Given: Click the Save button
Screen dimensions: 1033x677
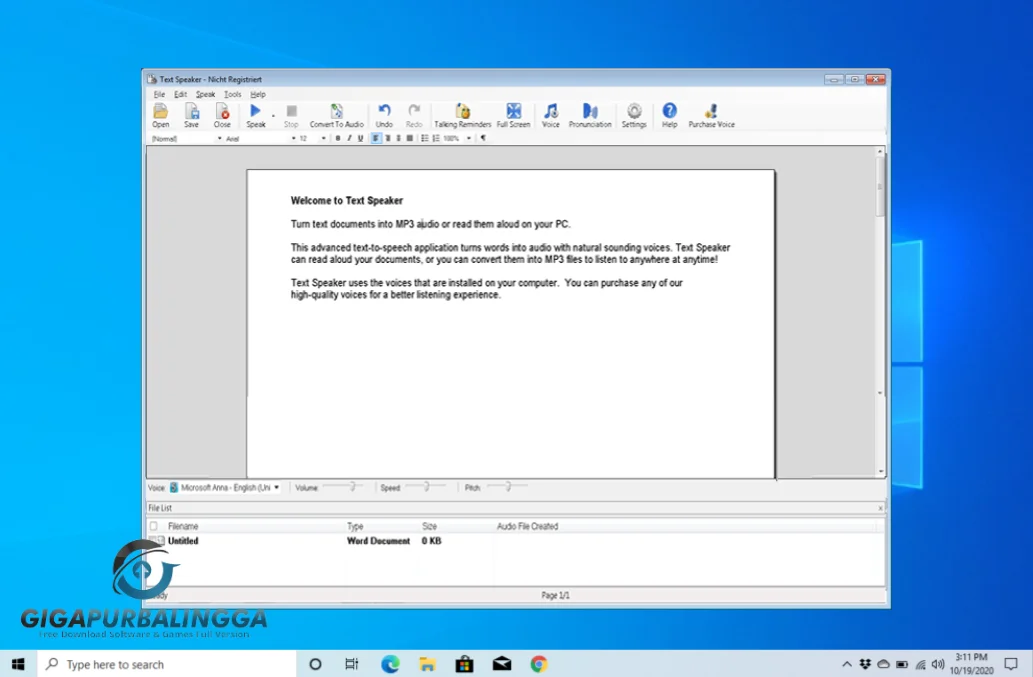Looking at the screenshot, I should [x=191, y=113].
